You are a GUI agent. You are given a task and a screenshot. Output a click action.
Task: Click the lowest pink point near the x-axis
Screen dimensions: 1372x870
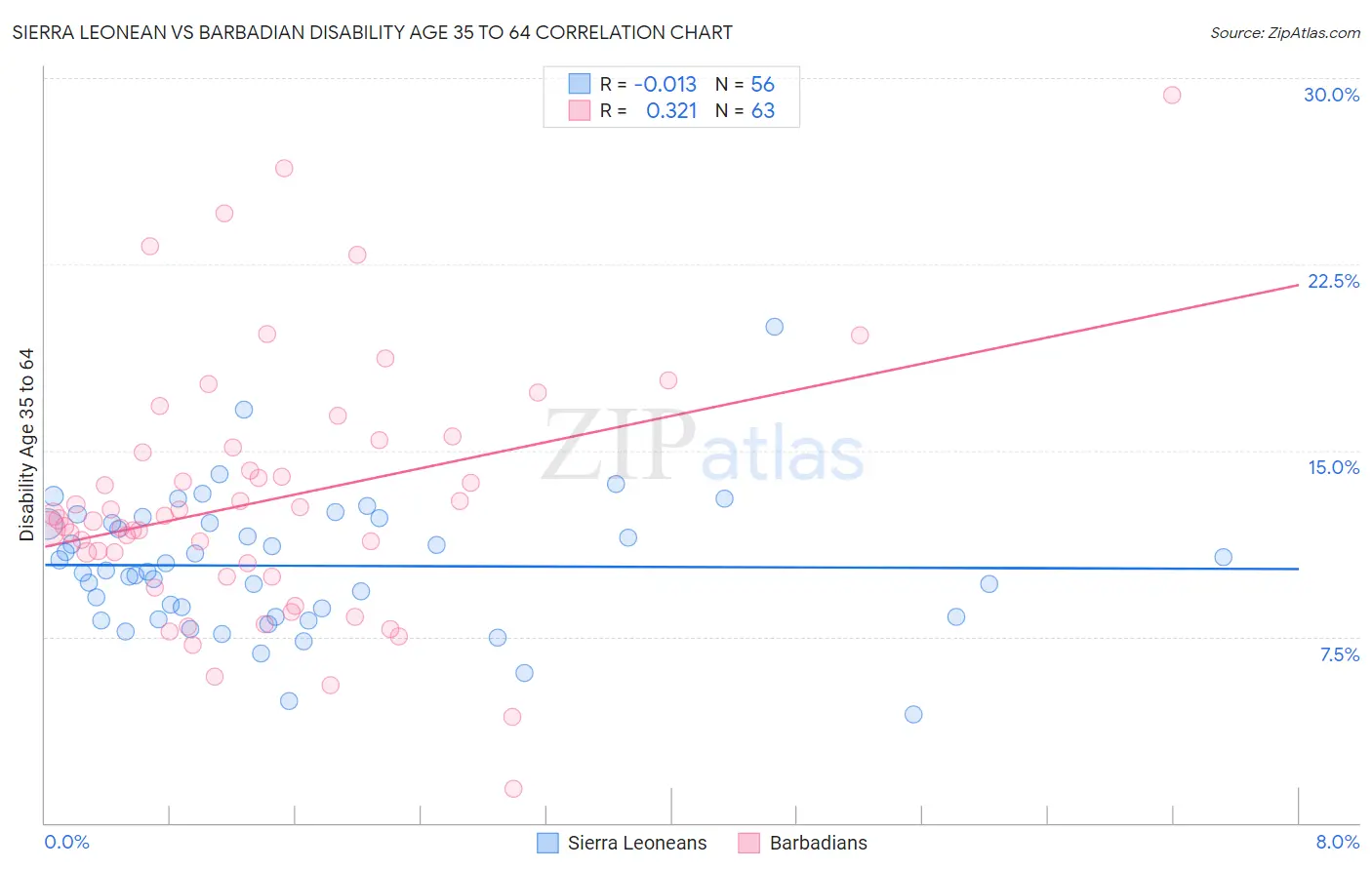click(x=513, y=788)
